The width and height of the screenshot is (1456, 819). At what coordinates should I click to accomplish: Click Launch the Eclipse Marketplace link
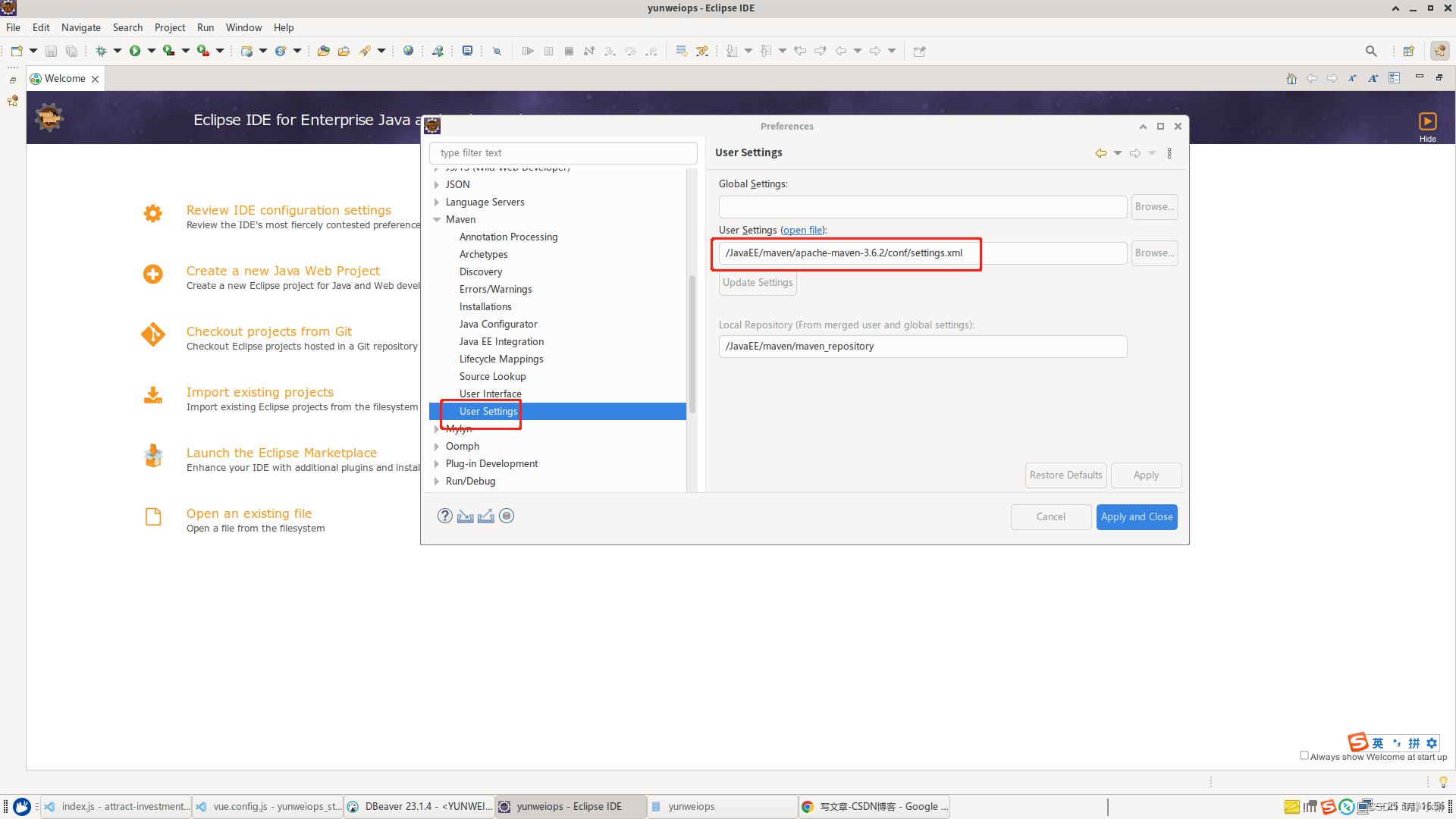(x=281, y=453)
